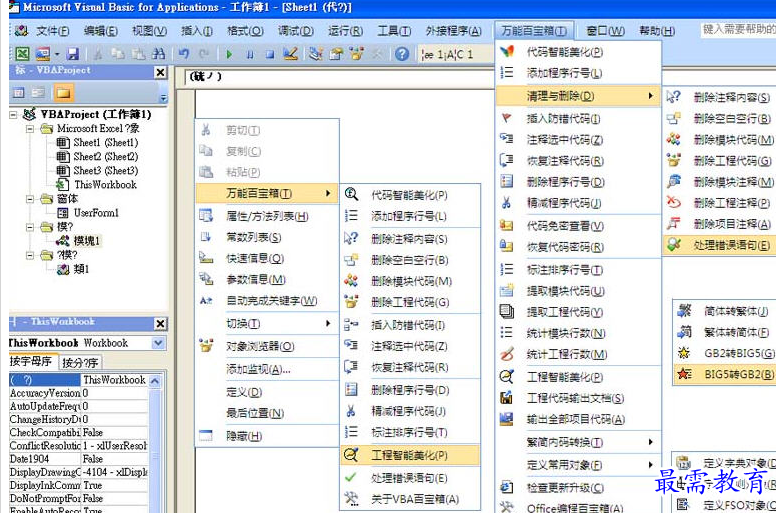Choose 工程代码输出文档(S) in dropdown

pos(578,398)
